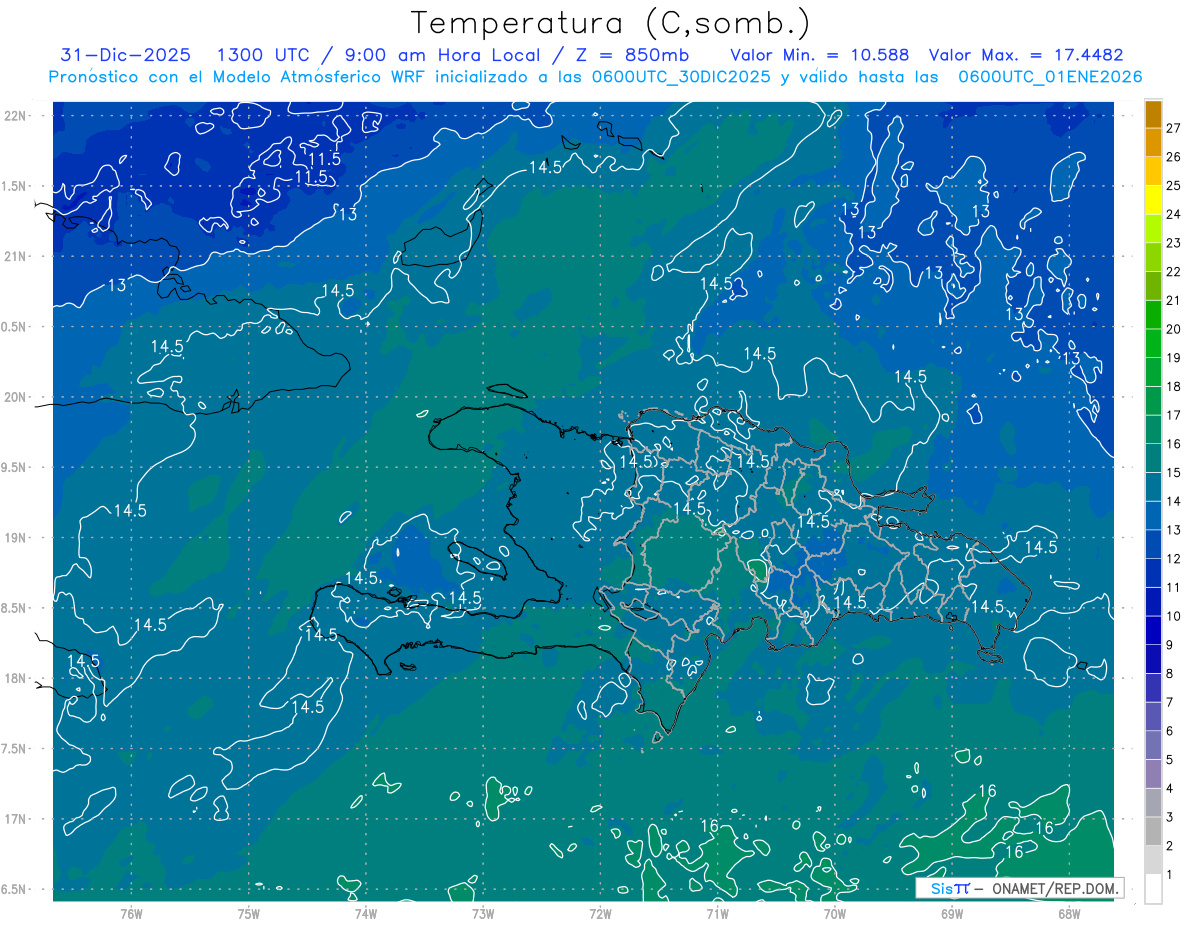Click the '20N' latitude axis label

(14, 397)
